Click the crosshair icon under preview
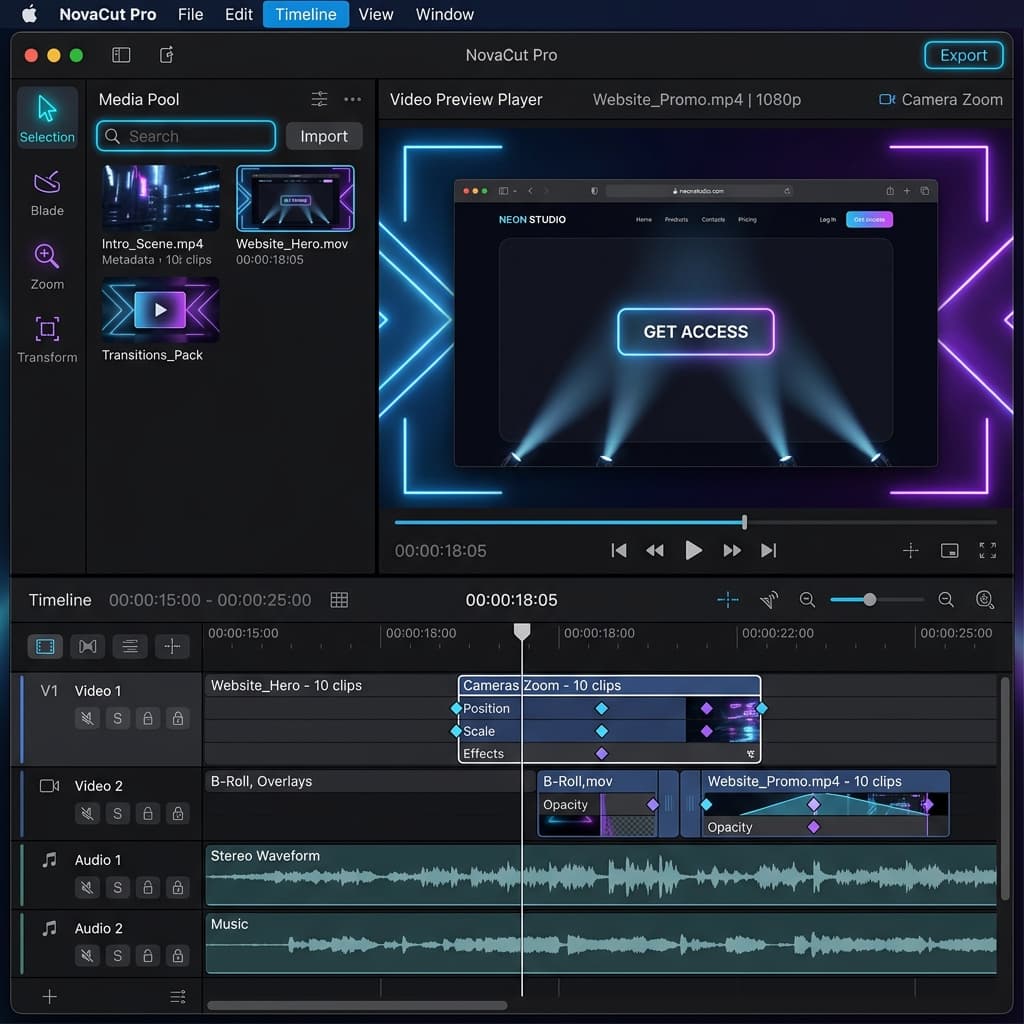1024x1024 pixels. (910, 551)
